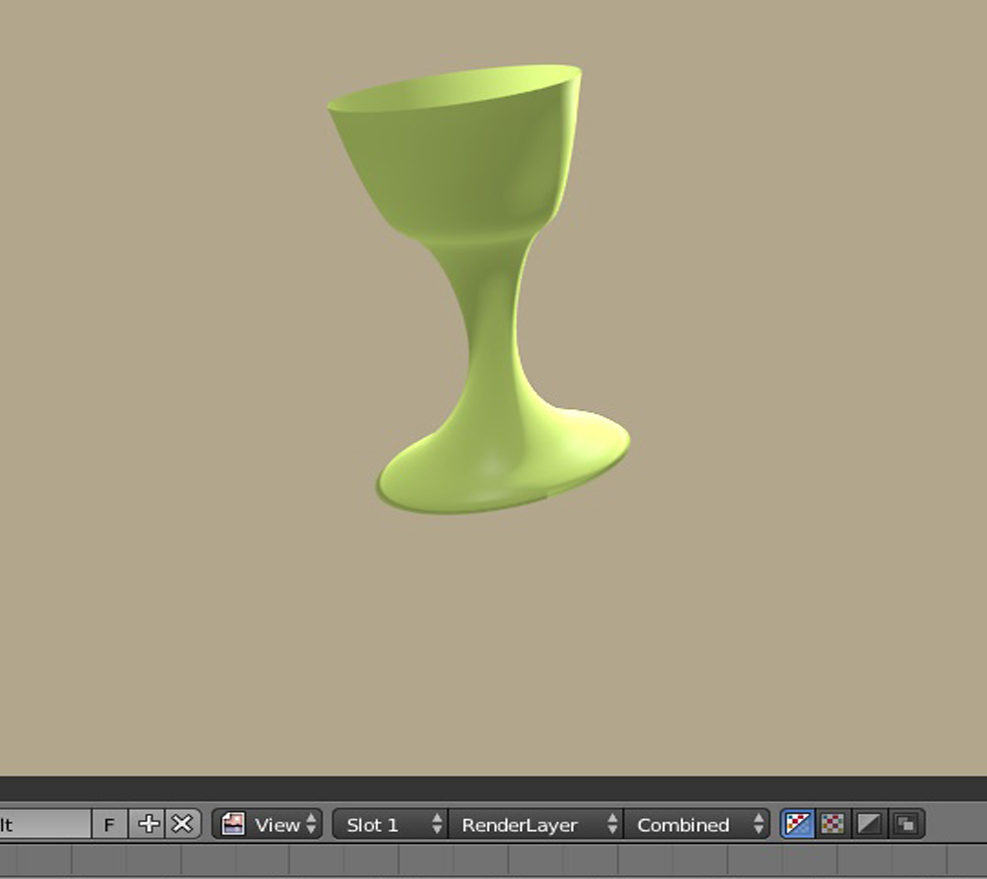Click the X icon to unlink image
The image size is (987, 879).
183,824
